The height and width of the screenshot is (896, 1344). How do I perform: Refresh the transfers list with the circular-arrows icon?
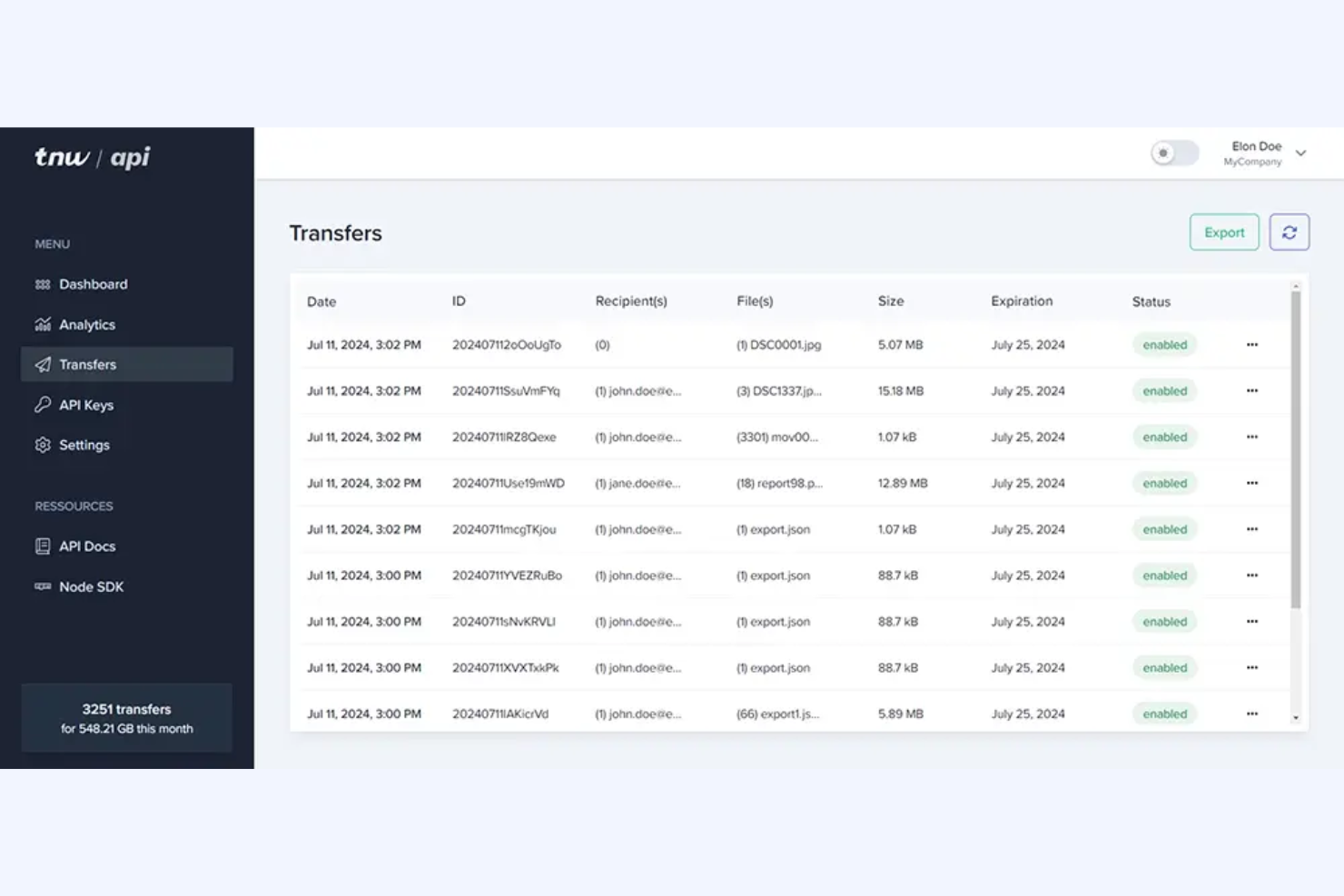point(1289,231)
